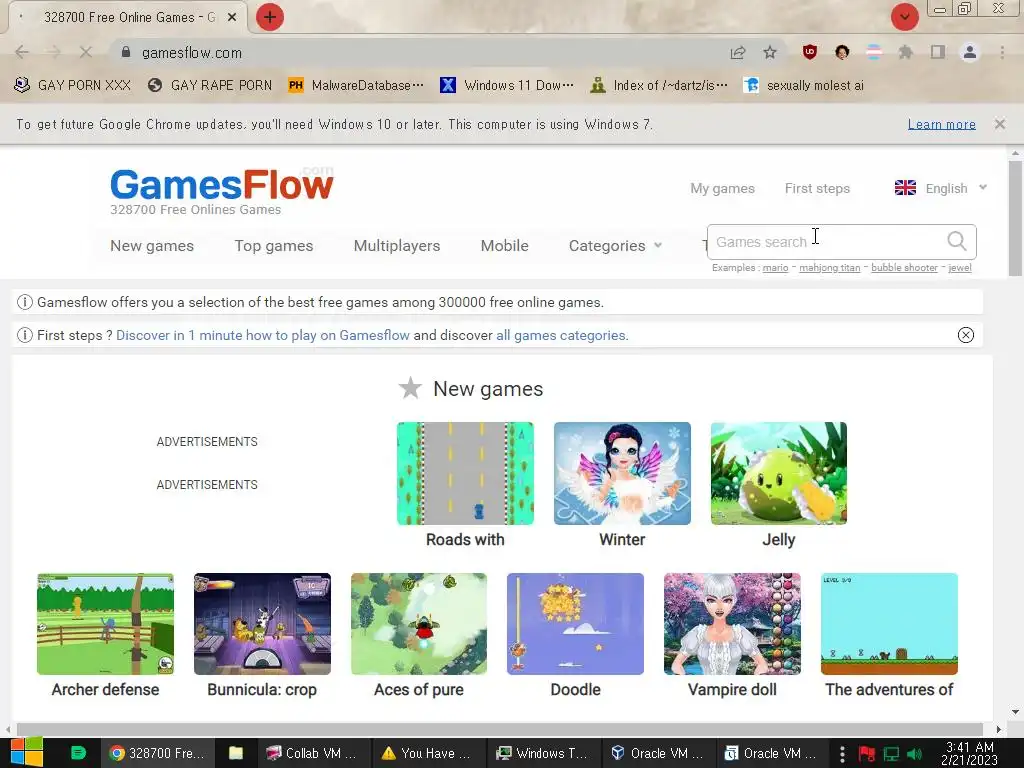Viewport: 1024px width, 768px height.
Task: Open the Chrome profile avatar icon
Action: tap(970, 52)
